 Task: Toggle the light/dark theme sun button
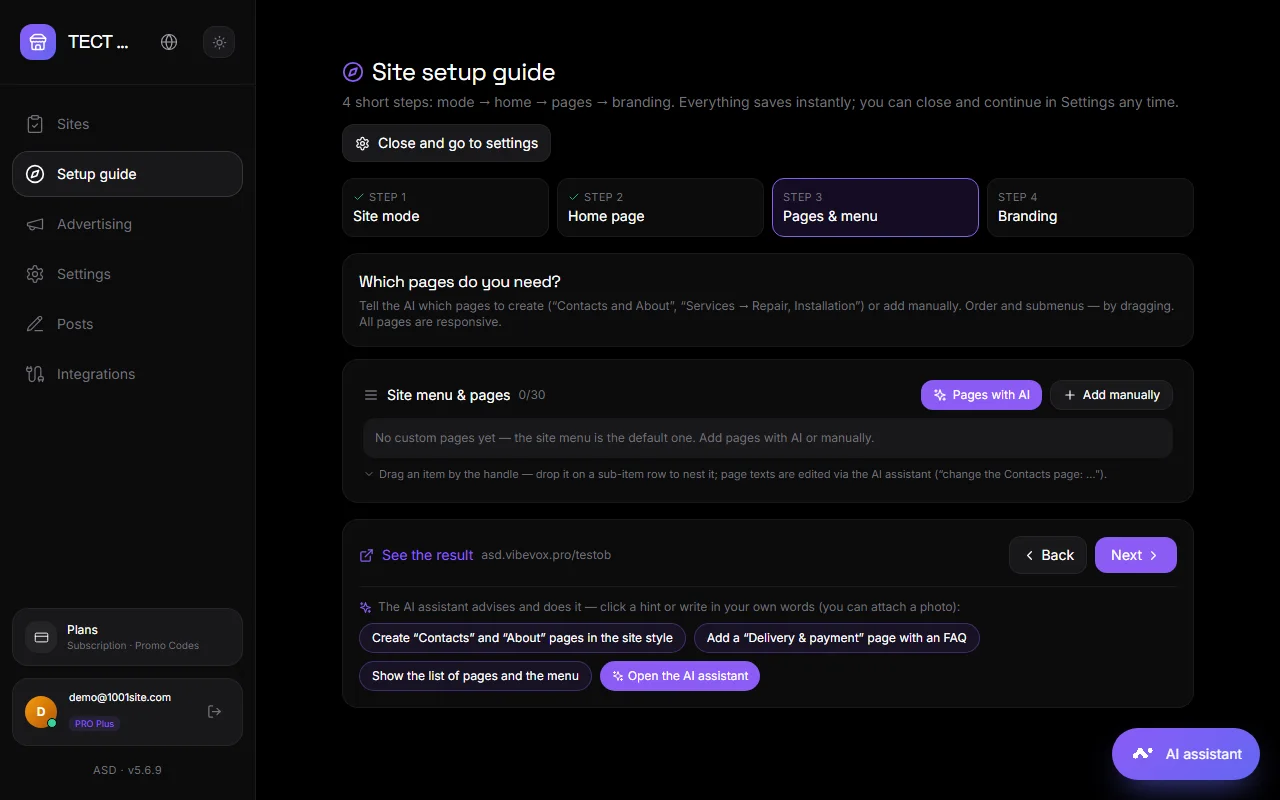click(219, 42)
